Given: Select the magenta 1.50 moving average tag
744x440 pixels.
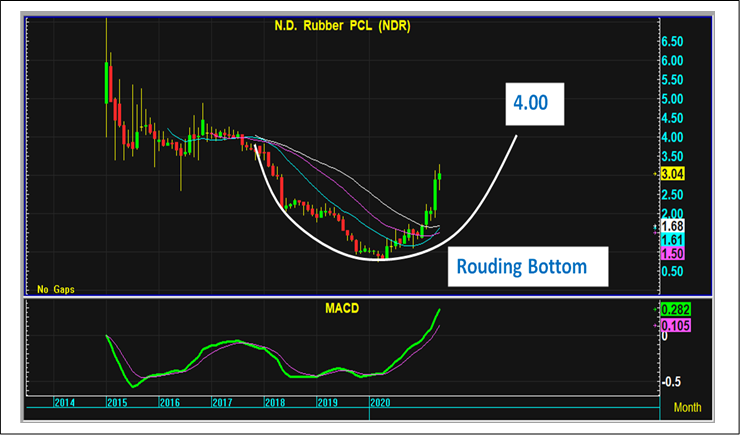Looking at the screenshot, I should pyautogui.click(x=672, y=253).
